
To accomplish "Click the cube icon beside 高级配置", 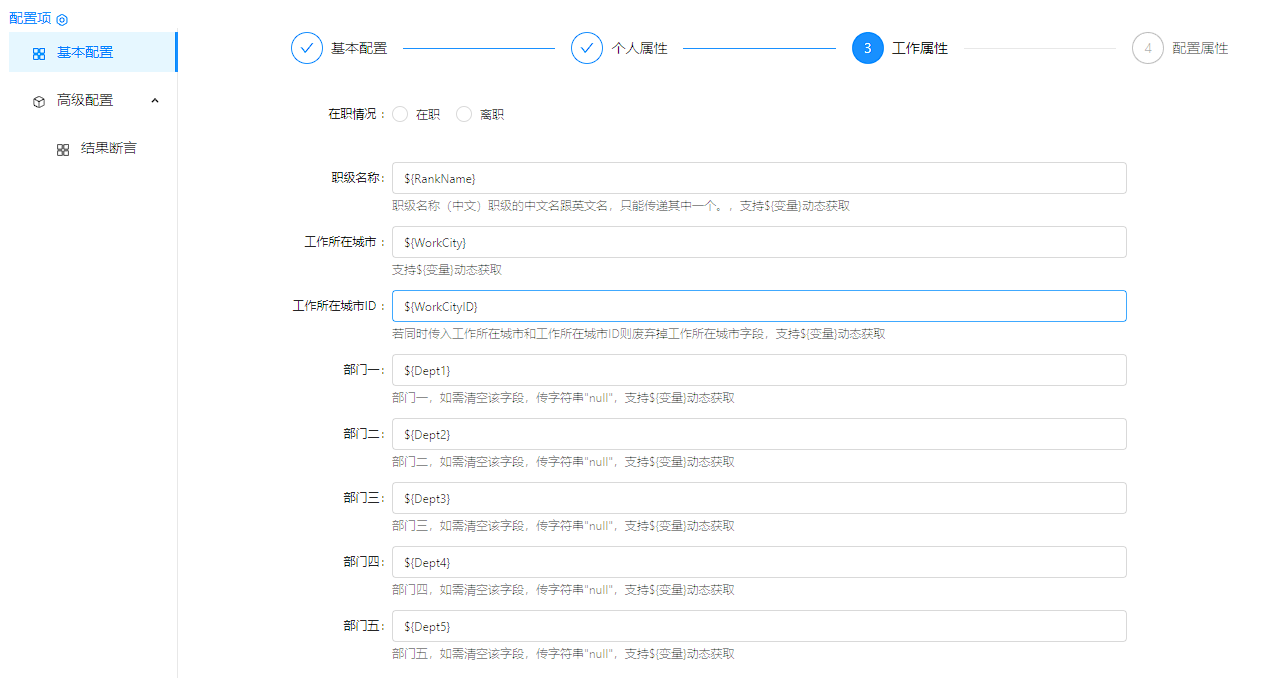I will click(39, 101).
